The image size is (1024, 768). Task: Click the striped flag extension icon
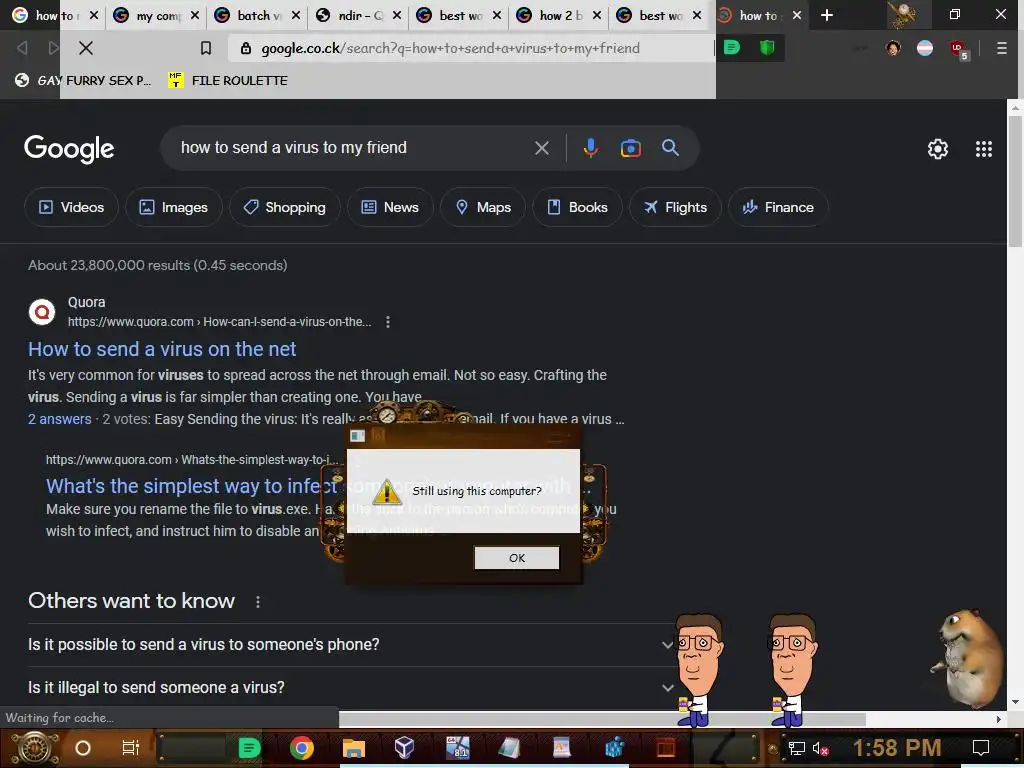pyautogui.click(x=925, y=48)
